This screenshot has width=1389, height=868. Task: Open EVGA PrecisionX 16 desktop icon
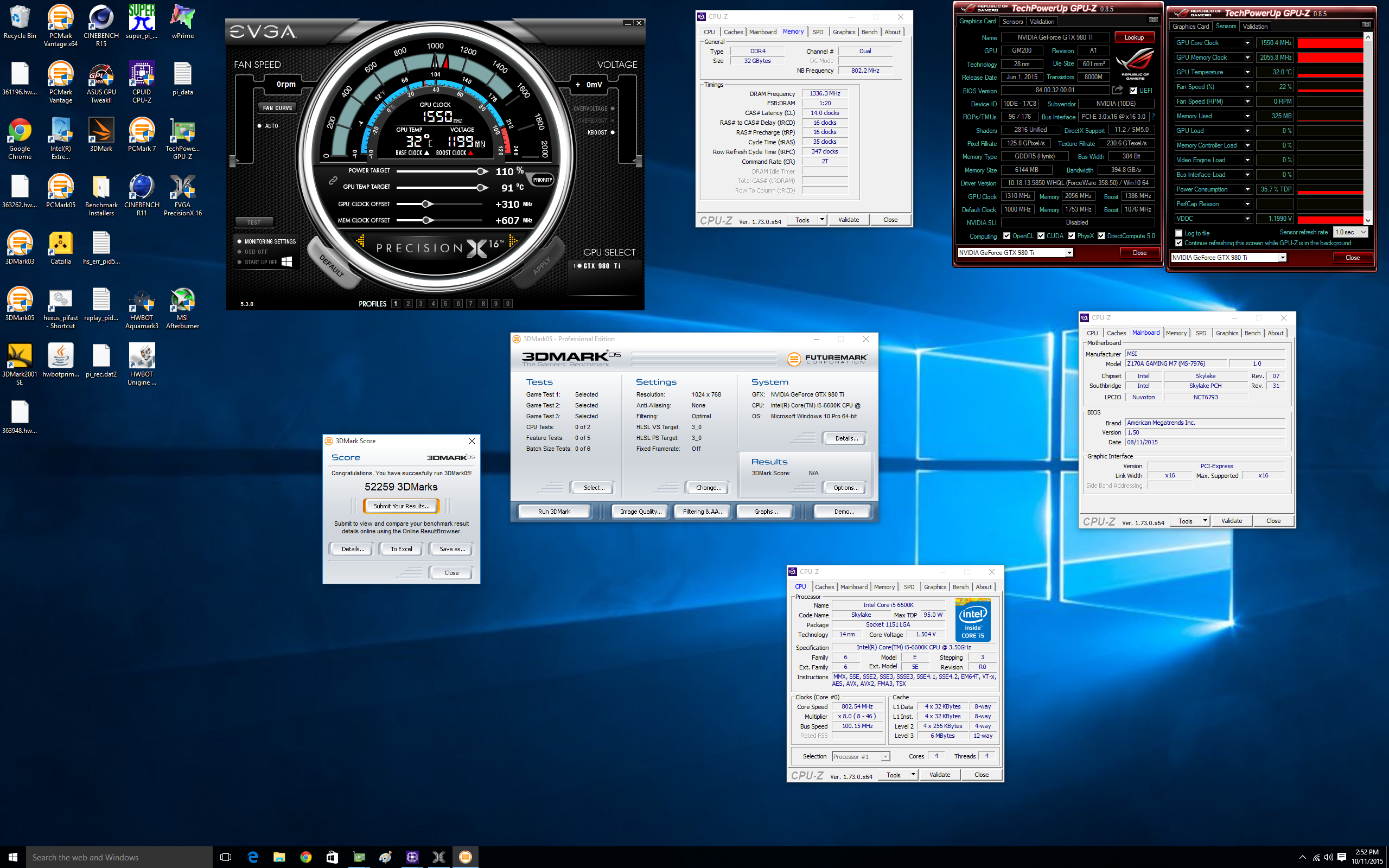pyautogui.click(x=182, y=195)
